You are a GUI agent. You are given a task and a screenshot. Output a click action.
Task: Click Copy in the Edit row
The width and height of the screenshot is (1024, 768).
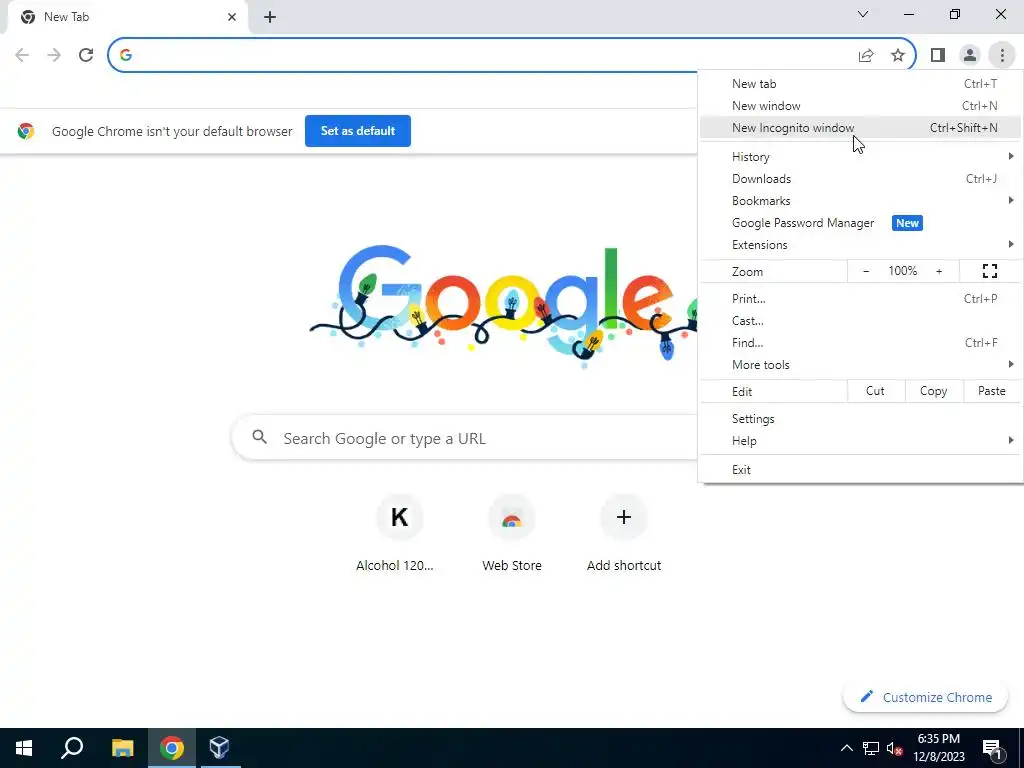click(x=934, y=391)
